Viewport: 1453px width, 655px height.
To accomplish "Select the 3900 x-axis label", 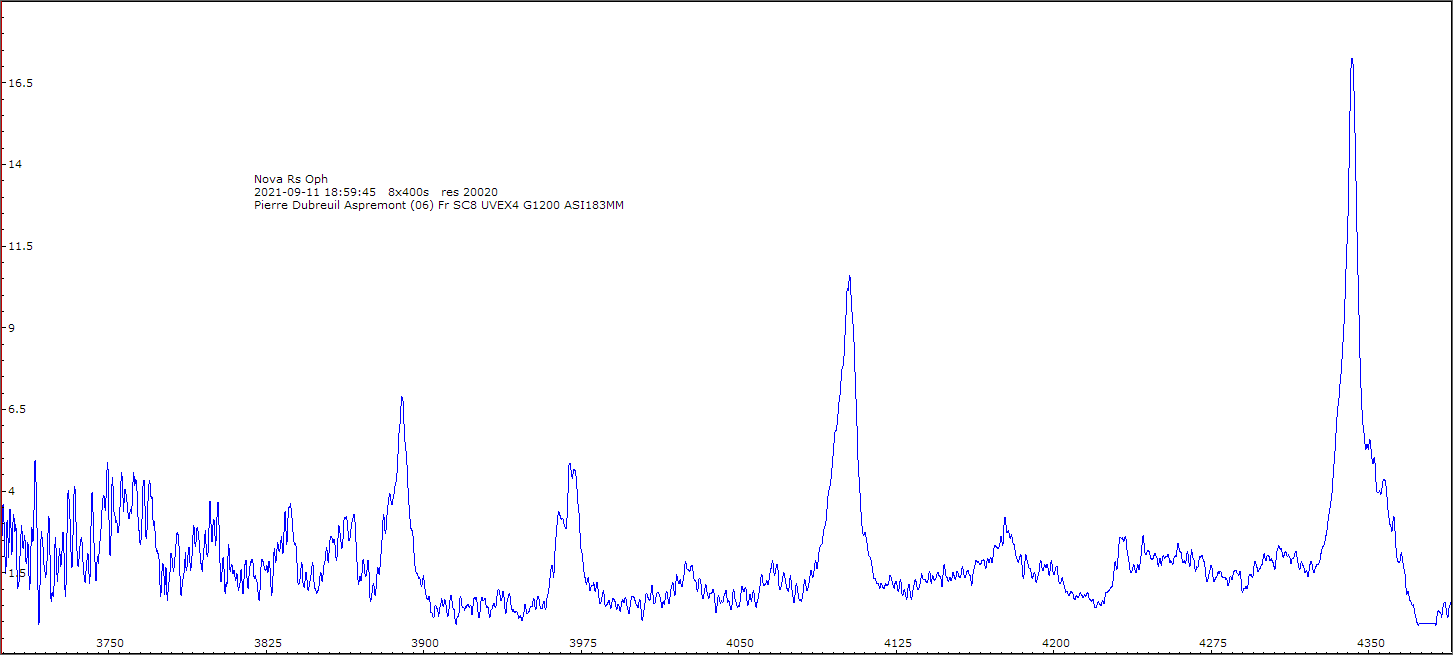I will (x=425, y=643).
